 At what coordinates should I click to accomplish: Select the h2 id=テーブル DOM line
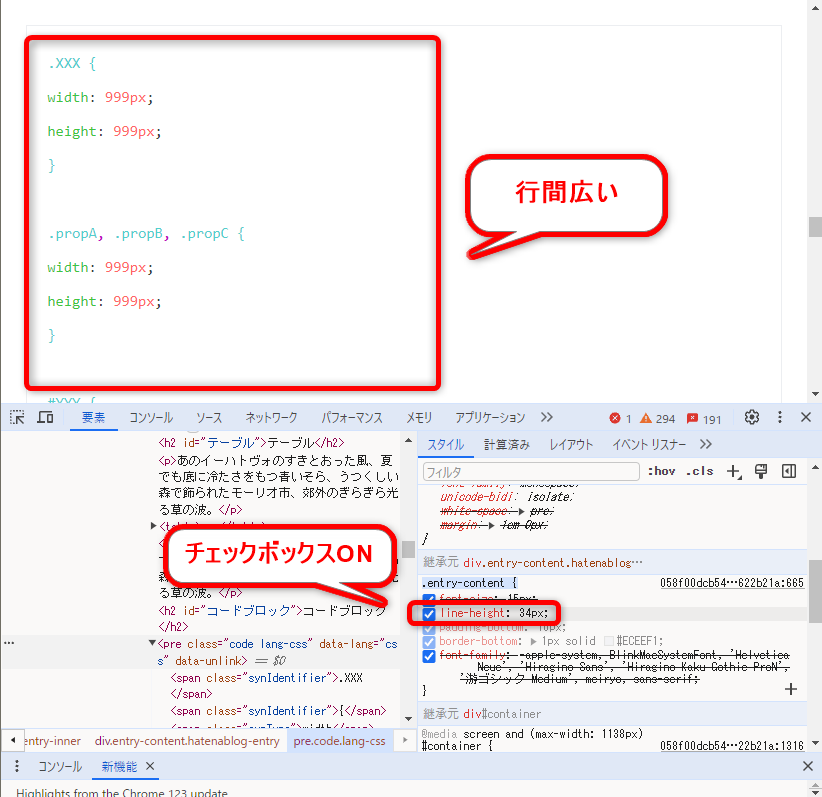pos(251,443)
